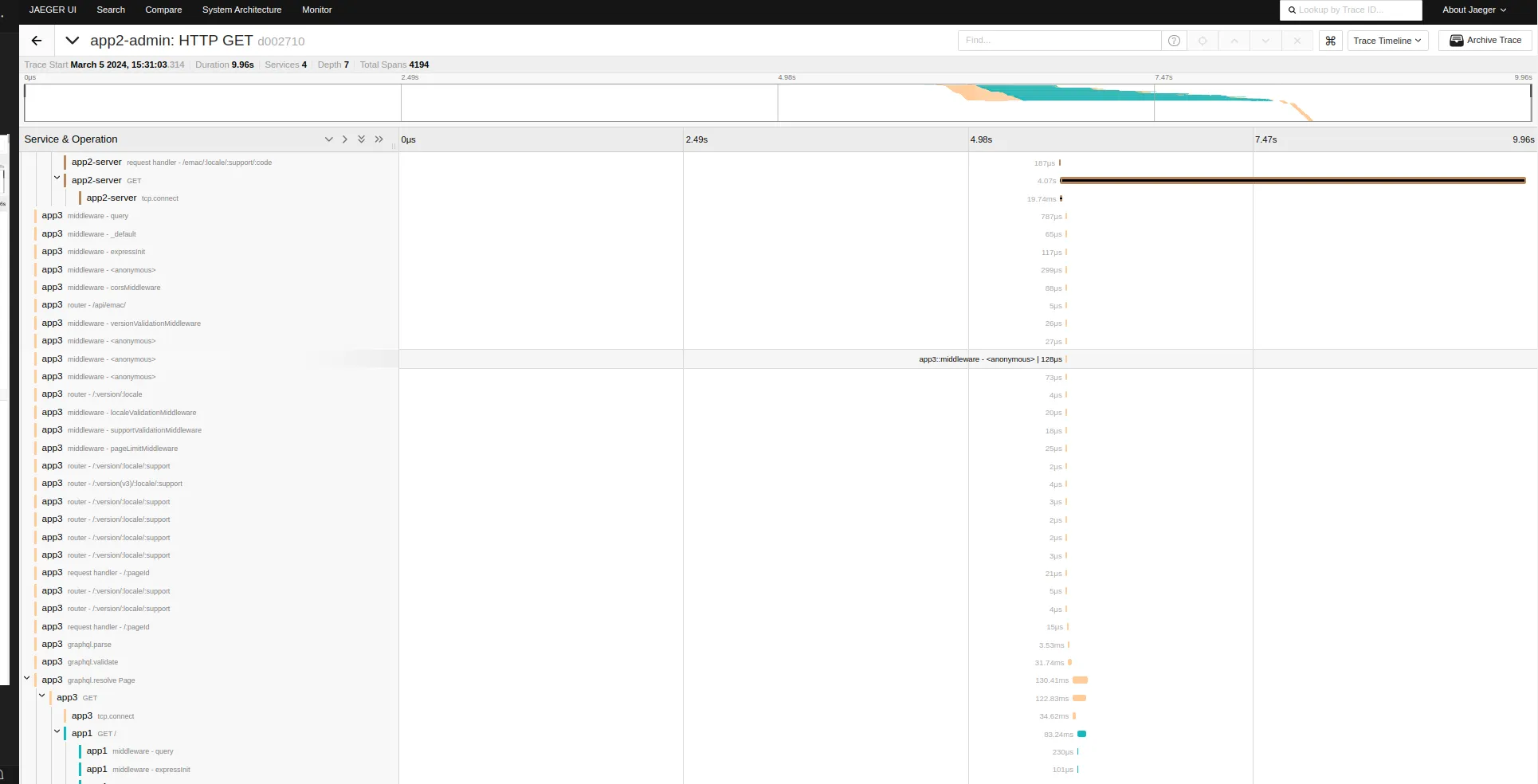Collapse one level using the single right chevron
1538x784 pixels.
click(x=344, y=139)
